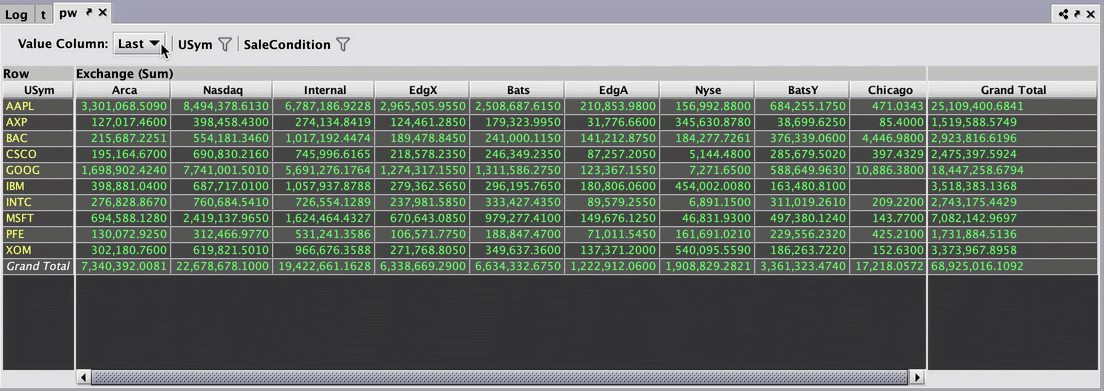Image resolution: width=1104 pixels, height=391 pixels.
Task: Open the SaleCondition filter funnel icon
Action: coord(342,44)
